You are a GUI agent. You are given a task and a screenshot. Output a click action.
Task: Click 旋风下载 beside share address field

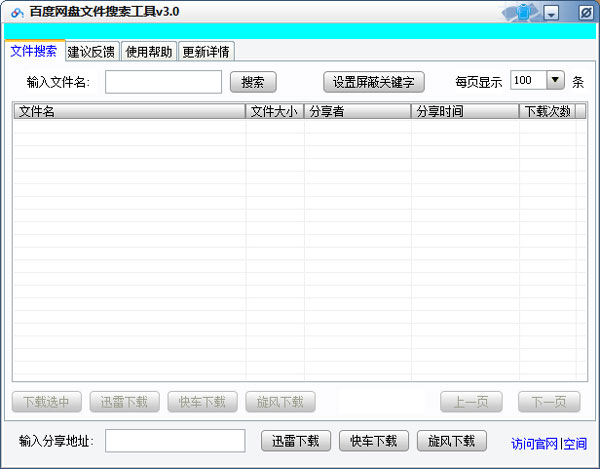tap(452, 441)
